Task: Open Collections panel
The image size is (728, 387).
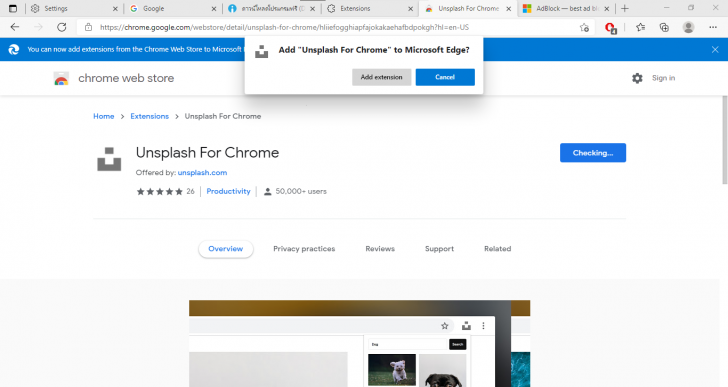Action: (x=664, y=27)
